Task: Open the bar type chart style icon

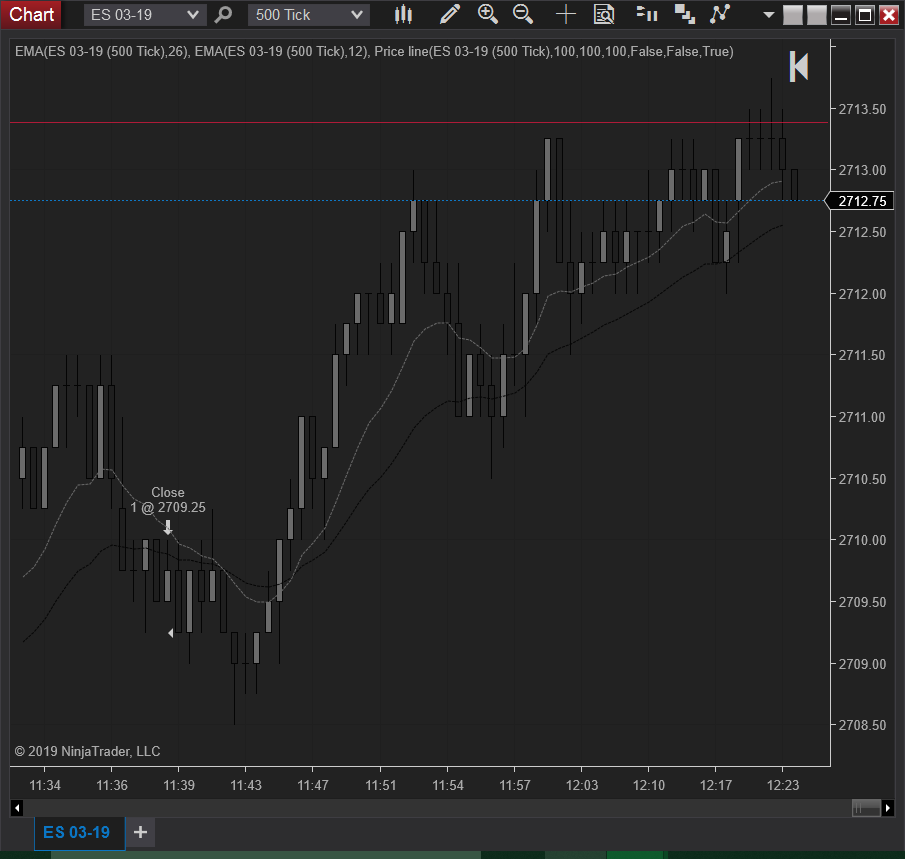Action: [x=403, y=14]
